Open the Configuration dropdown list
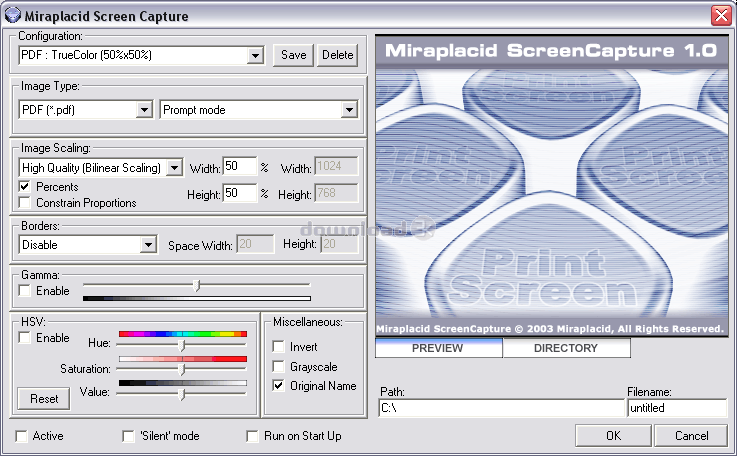737x456 pixels. tap(255, 55)
